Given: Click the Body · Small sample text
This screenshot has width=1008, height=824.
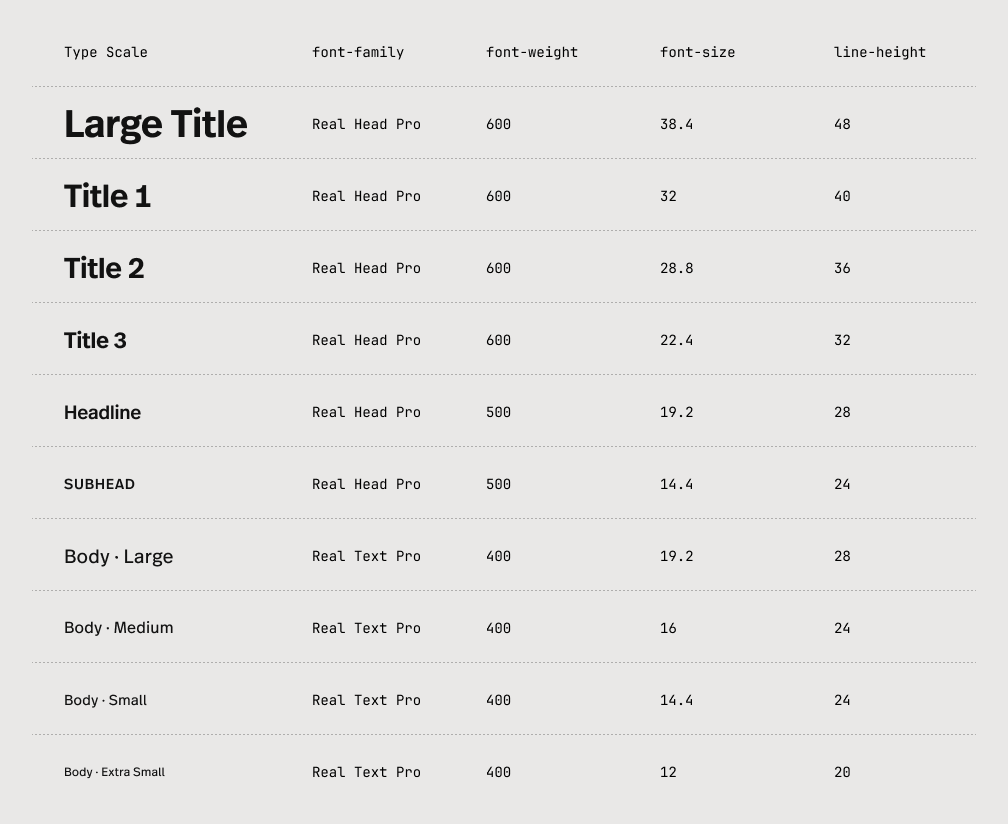Looking at the screenshot, I should click(105, 700).
